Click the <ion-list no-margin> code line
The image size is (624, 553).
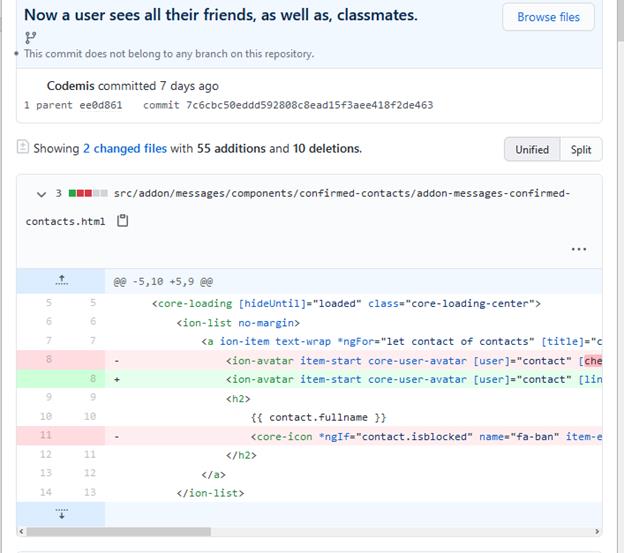click(x=238, y=323)
